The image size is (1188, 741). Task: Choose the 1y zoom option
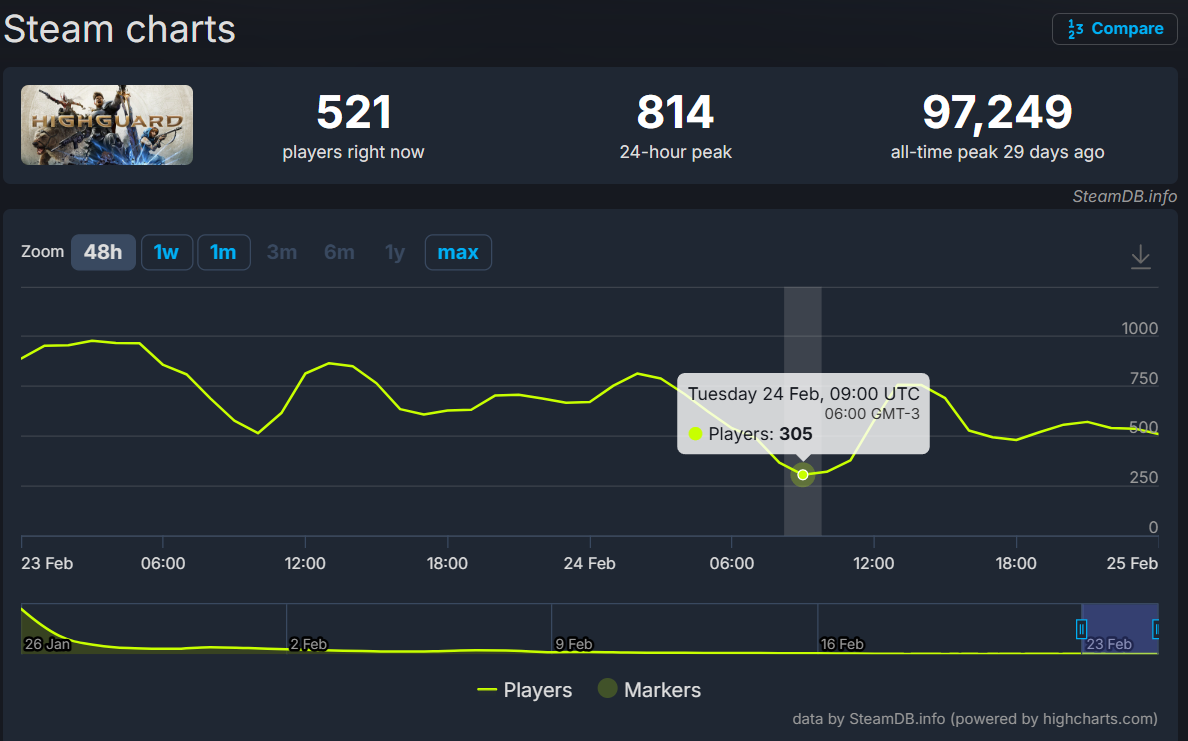(395, 252)
